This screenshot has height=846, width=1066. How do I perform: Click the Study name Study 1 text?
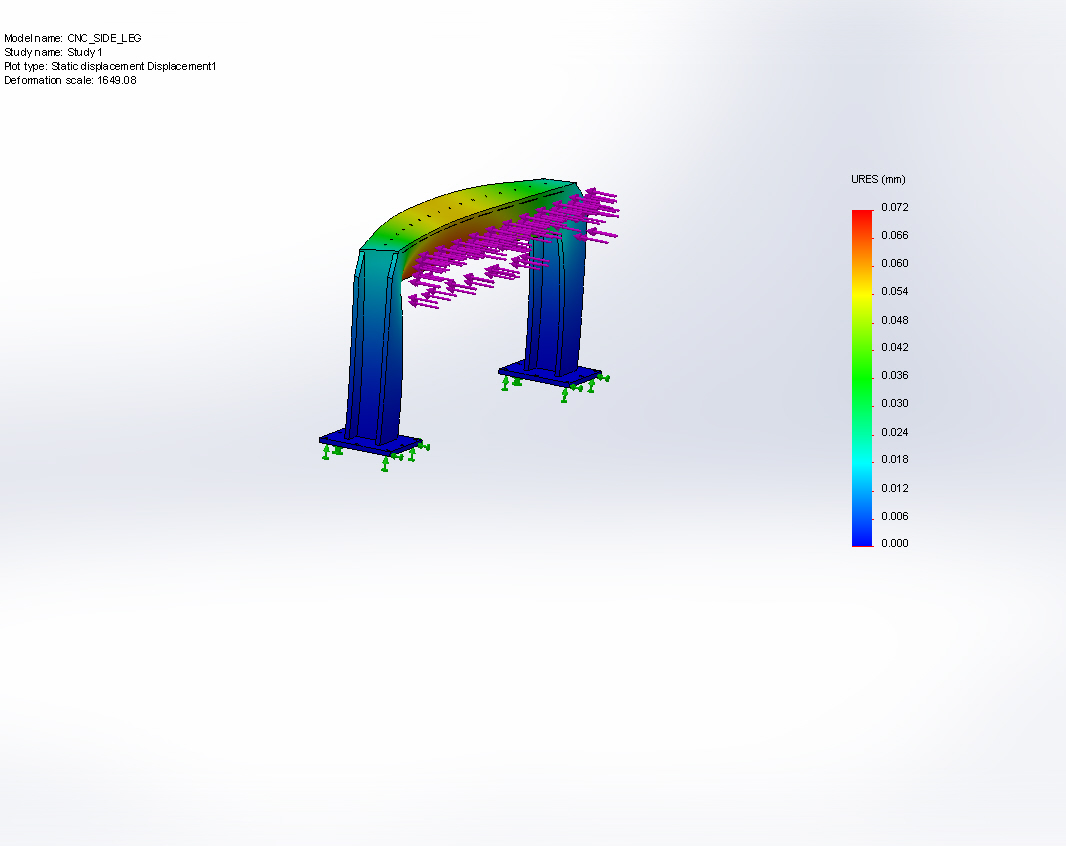pyautogui.click(x=53, y=52)
